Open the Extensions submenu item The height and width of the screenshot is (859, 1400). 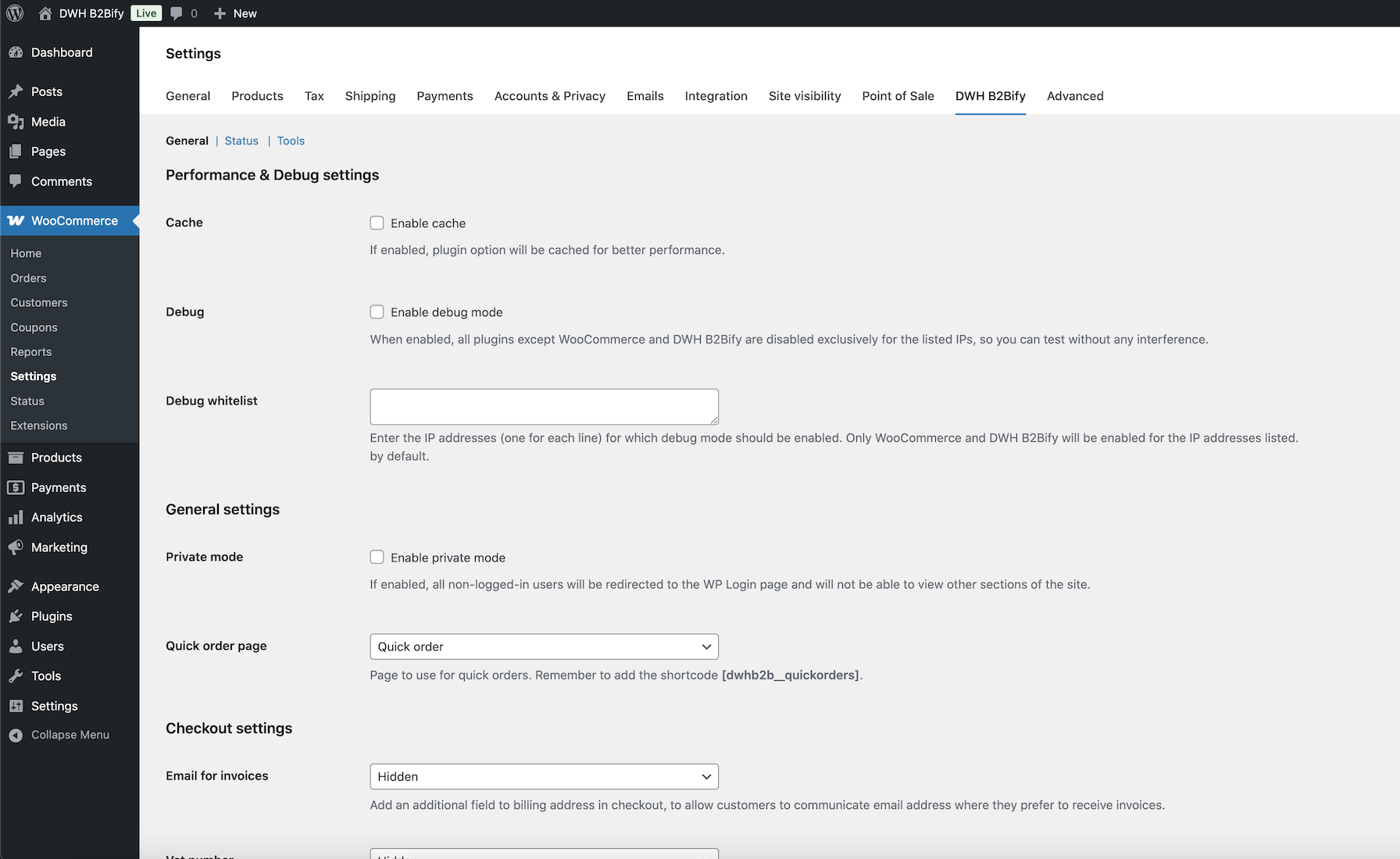pos(39,426)
